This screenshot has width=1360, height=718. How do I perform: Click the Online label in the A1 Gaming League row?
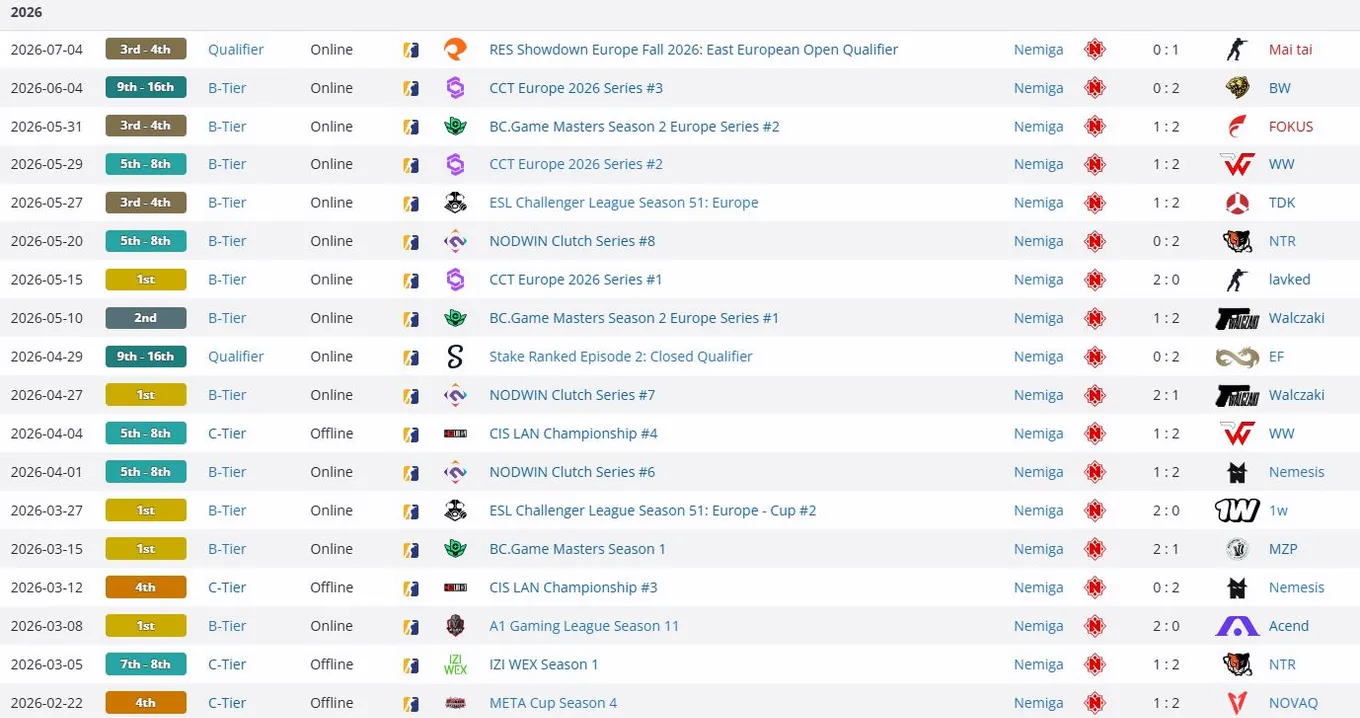pyautogui.click(x=332, y=626)
